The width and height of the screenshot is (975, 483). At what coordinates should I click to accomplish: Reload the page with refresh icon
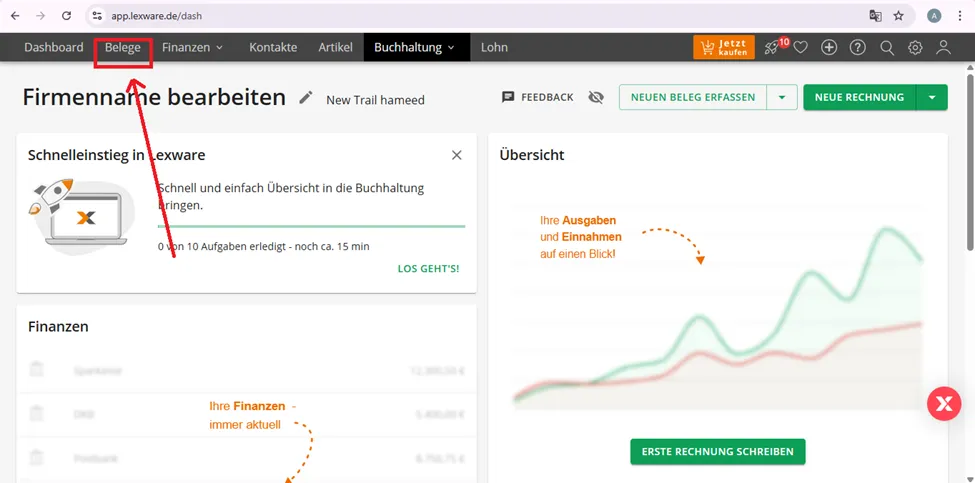(67, 16)
